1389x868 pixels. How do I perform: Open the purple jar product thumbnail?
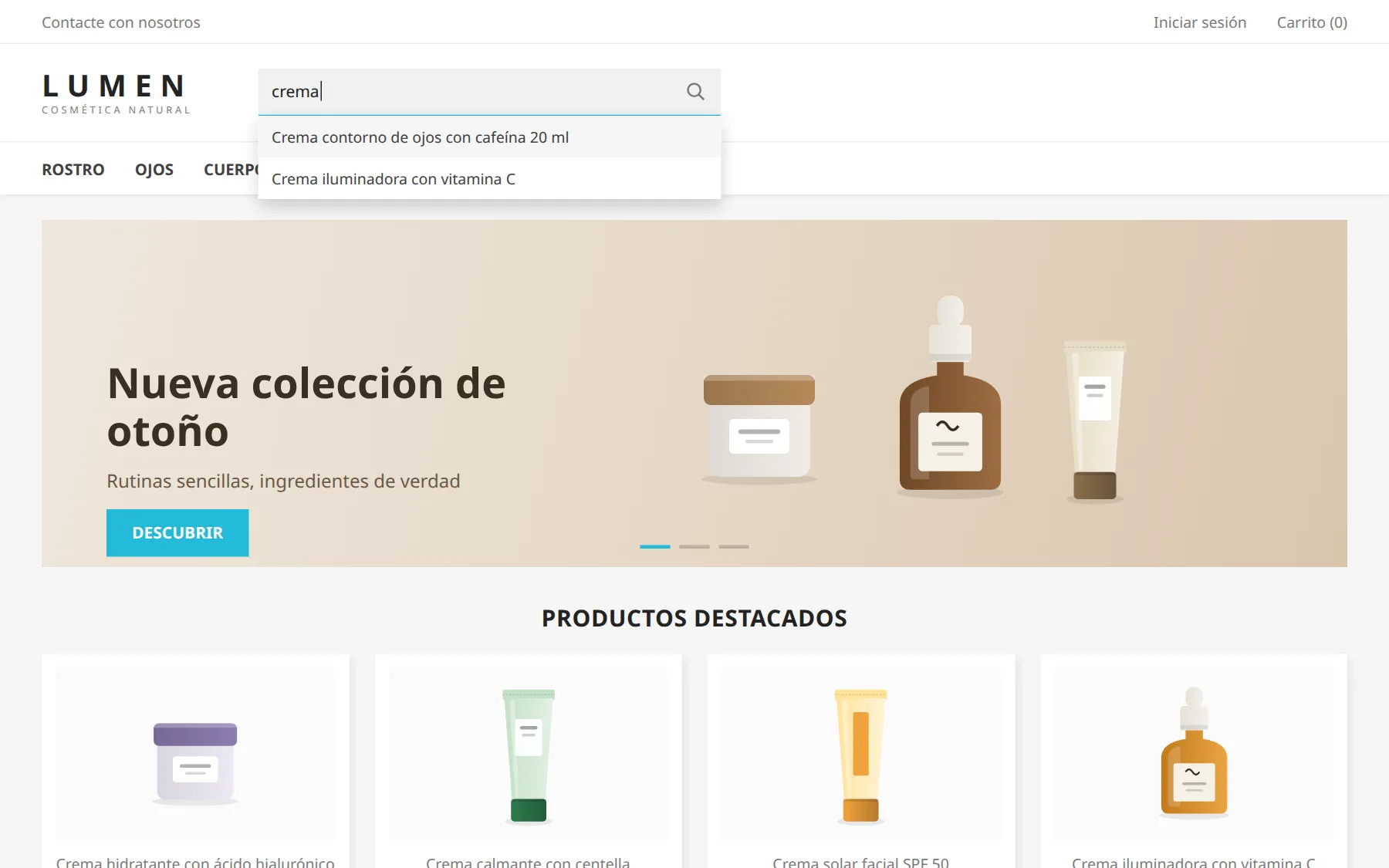tap(195, 755)
